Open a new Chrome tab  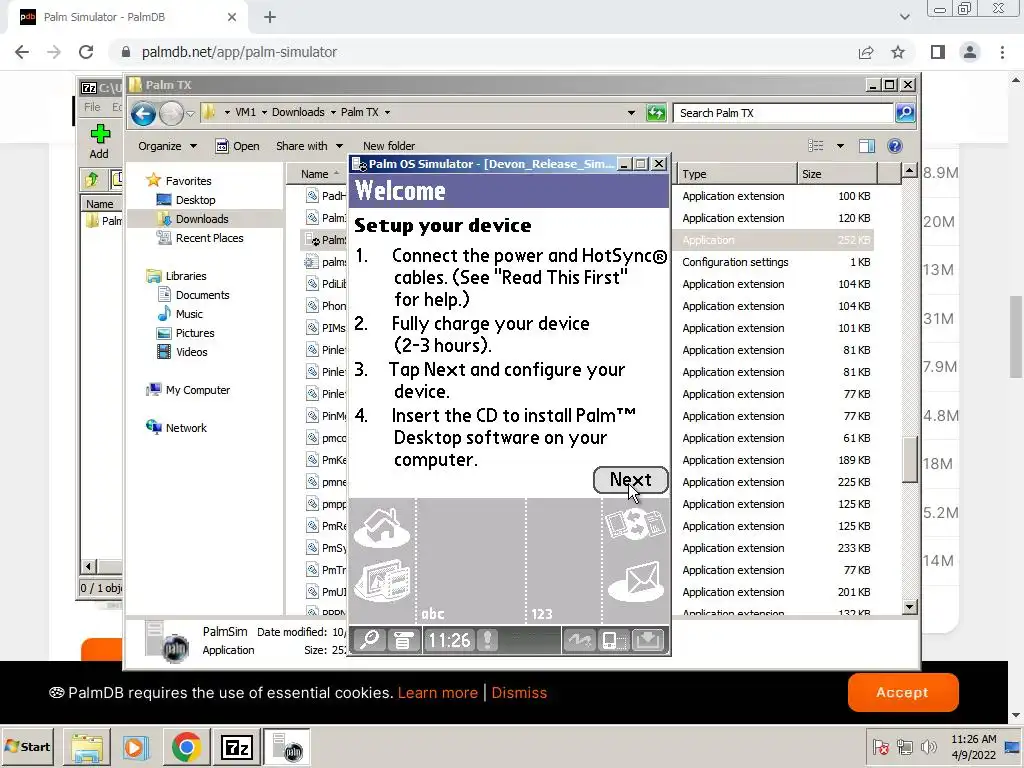pos(270,17)
